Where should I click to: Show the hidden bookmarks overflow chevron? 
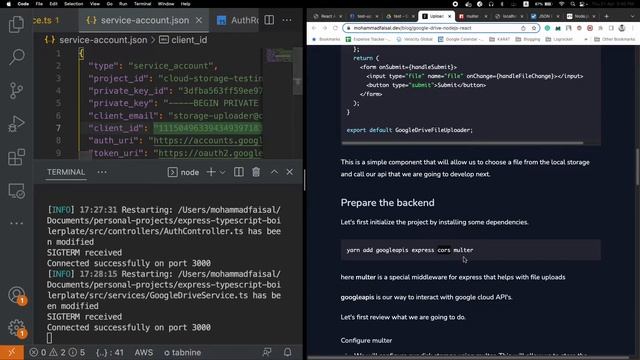[586, 39]
